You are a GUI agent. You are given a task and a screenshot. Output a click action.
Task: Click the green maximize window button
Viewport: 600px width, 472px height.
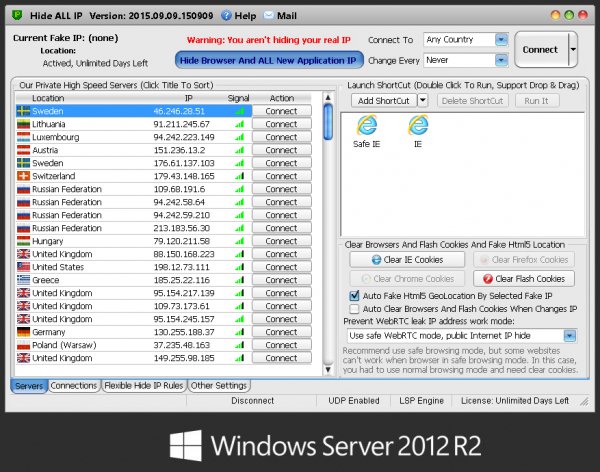click(x=569, y=15)
